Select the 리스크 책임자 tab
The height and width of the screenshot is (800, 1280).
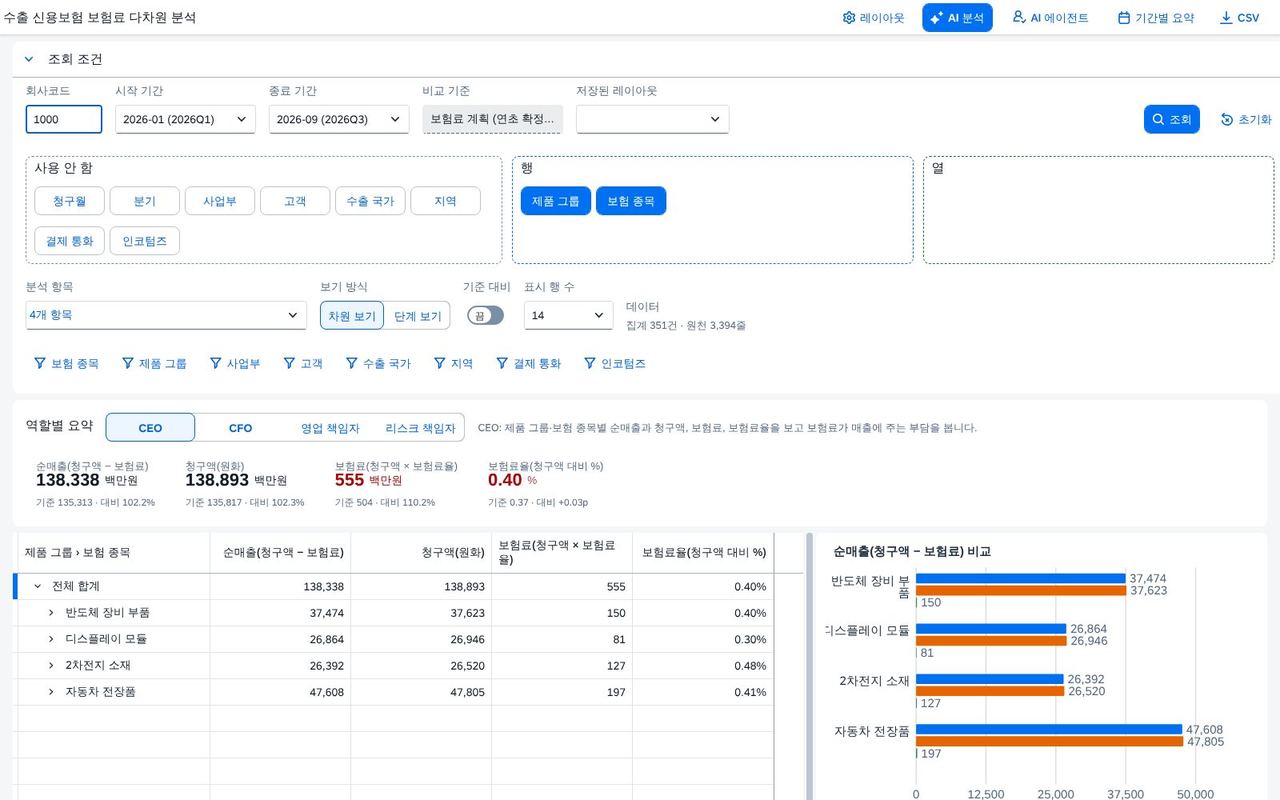(420, 428)
